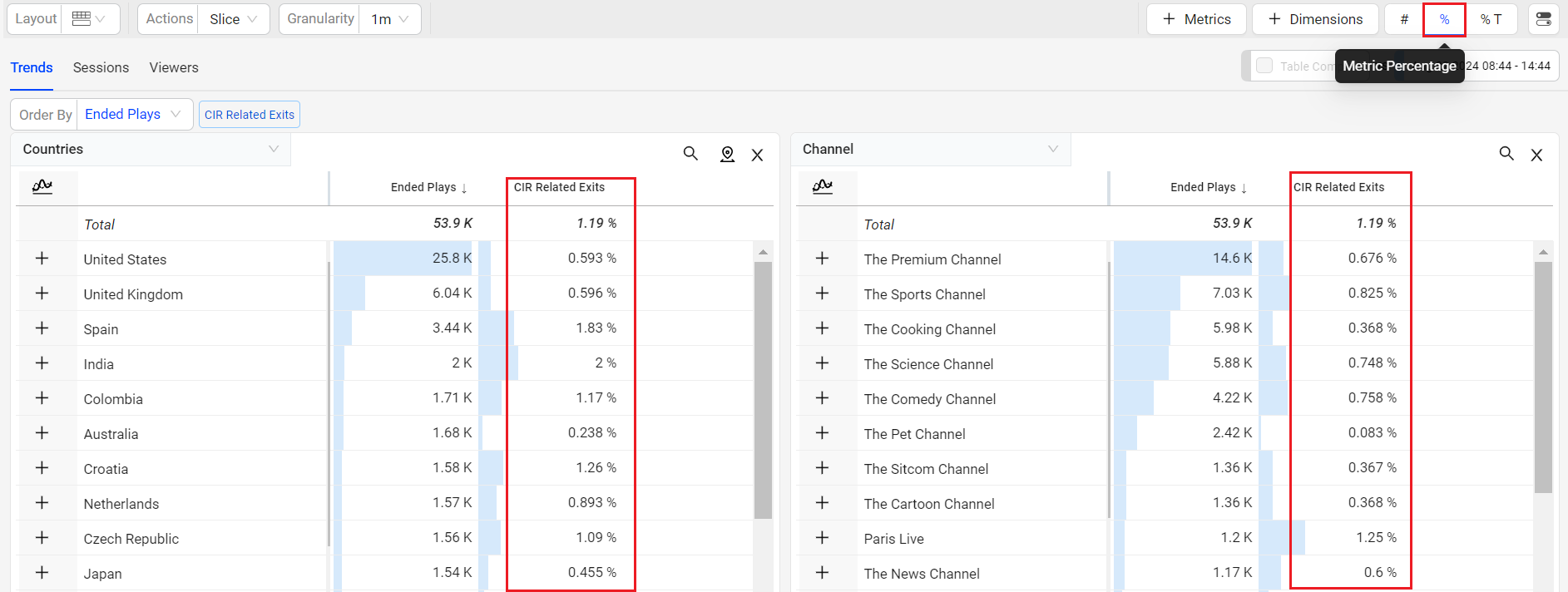1568x592 pixels.
Task: Expand the Australia row
Action: (42, 433)
